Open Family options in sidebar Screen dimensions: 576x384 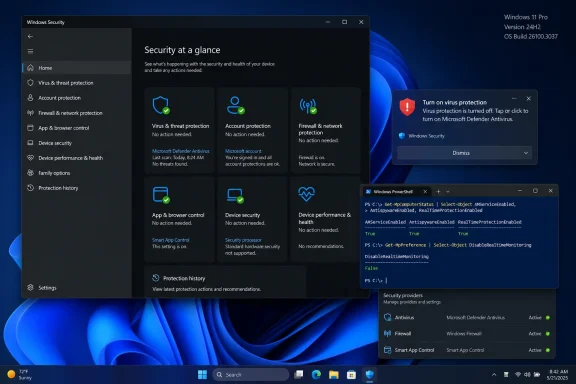pyautogui.click(x=76, y=173)
